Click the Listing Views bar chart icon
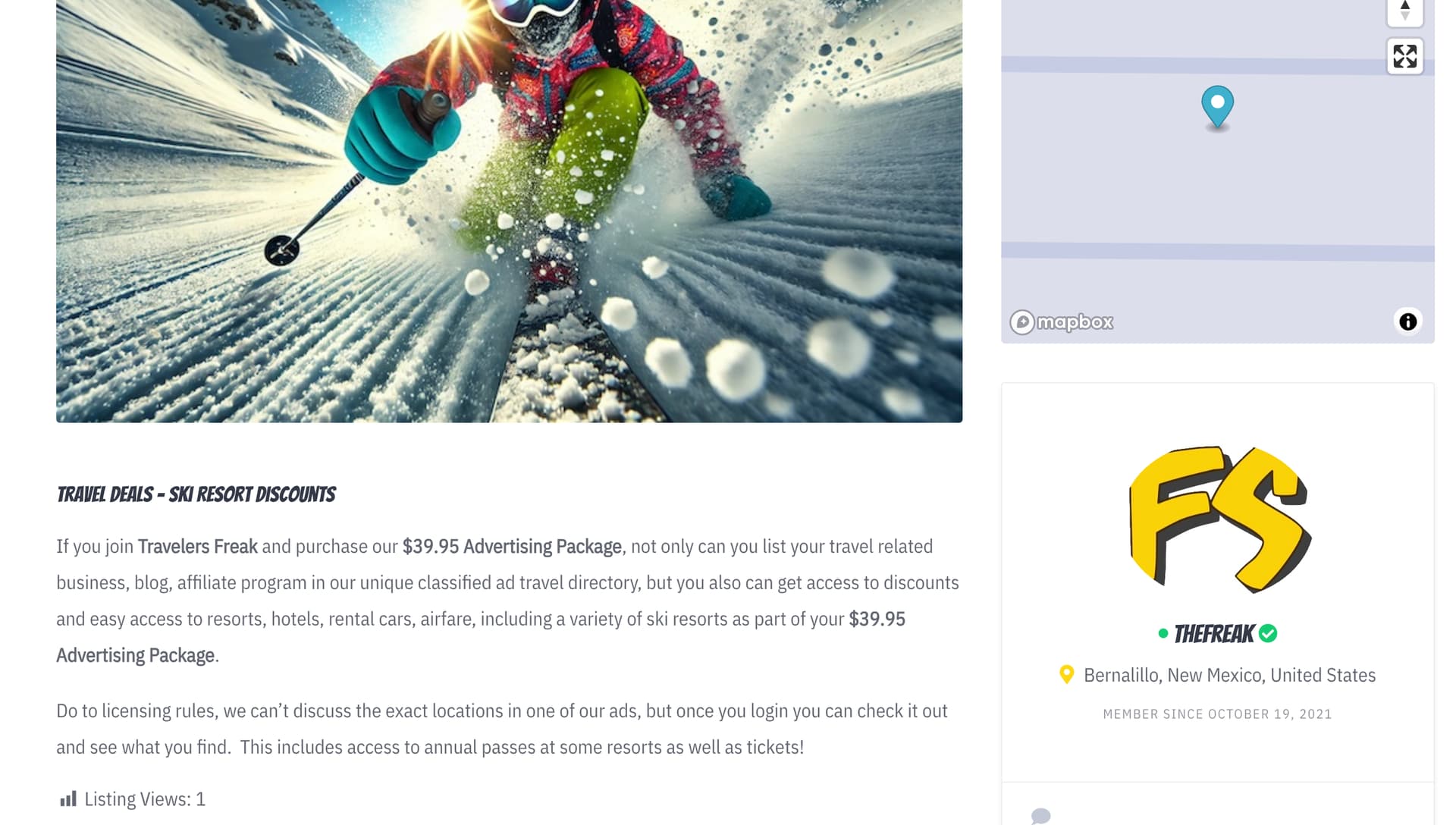Screen dimensions: 1456x825 click(x=68, y=799)
